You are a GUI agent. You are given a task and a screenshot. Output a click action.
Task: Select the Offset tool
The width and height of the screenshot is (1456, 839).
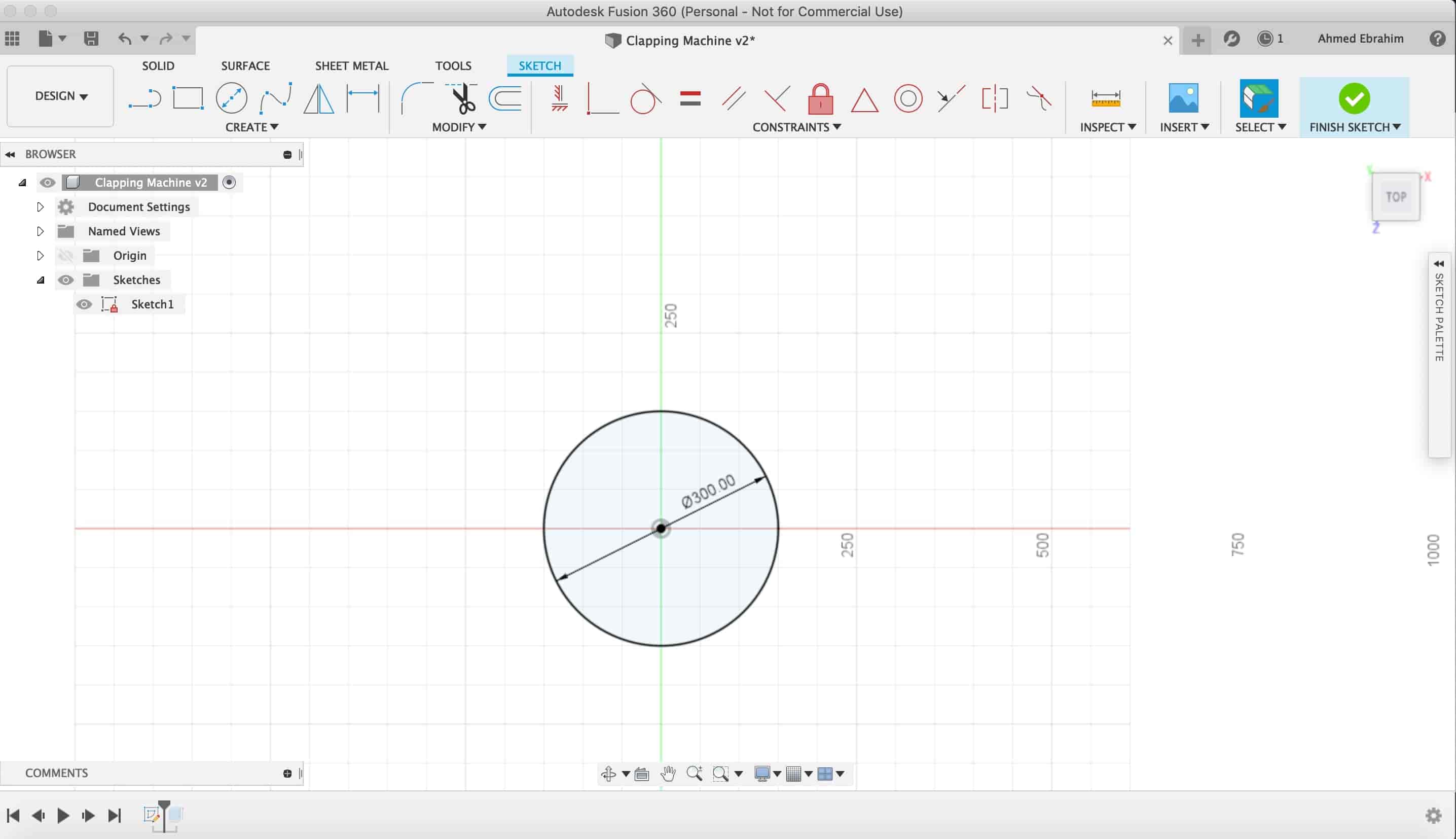click(x=505, y=98)
